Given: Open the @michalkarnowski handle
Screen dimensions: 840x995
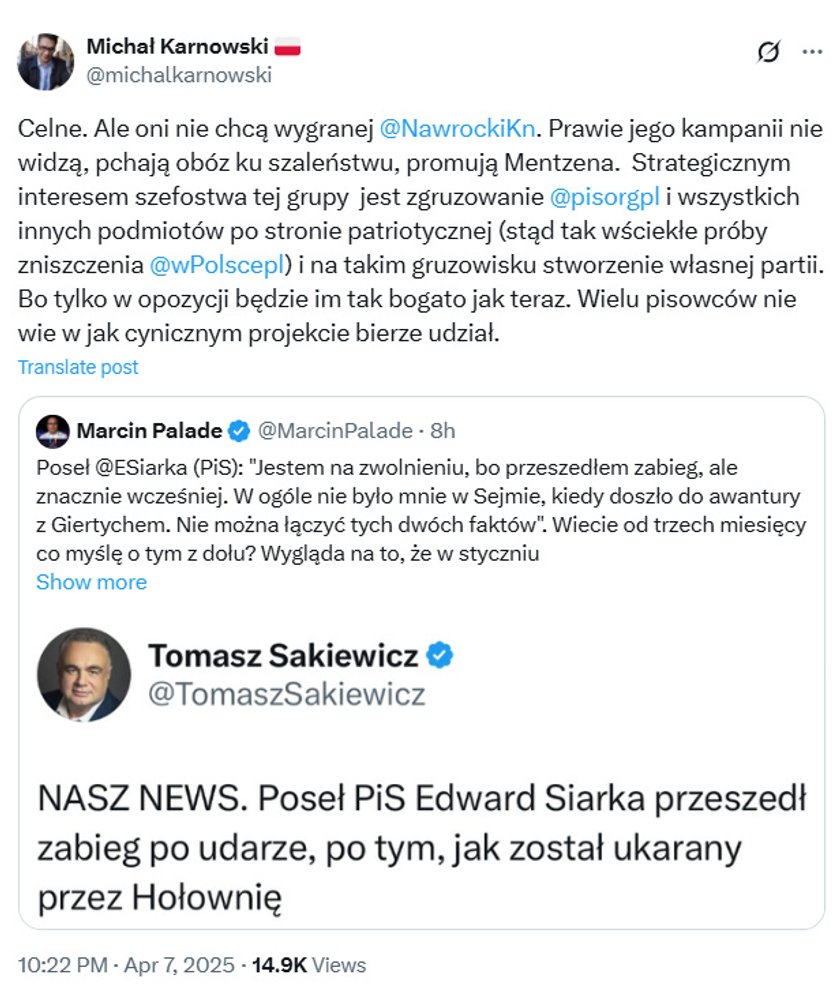Looking at the screenshot, I should (x=179, y=75).
